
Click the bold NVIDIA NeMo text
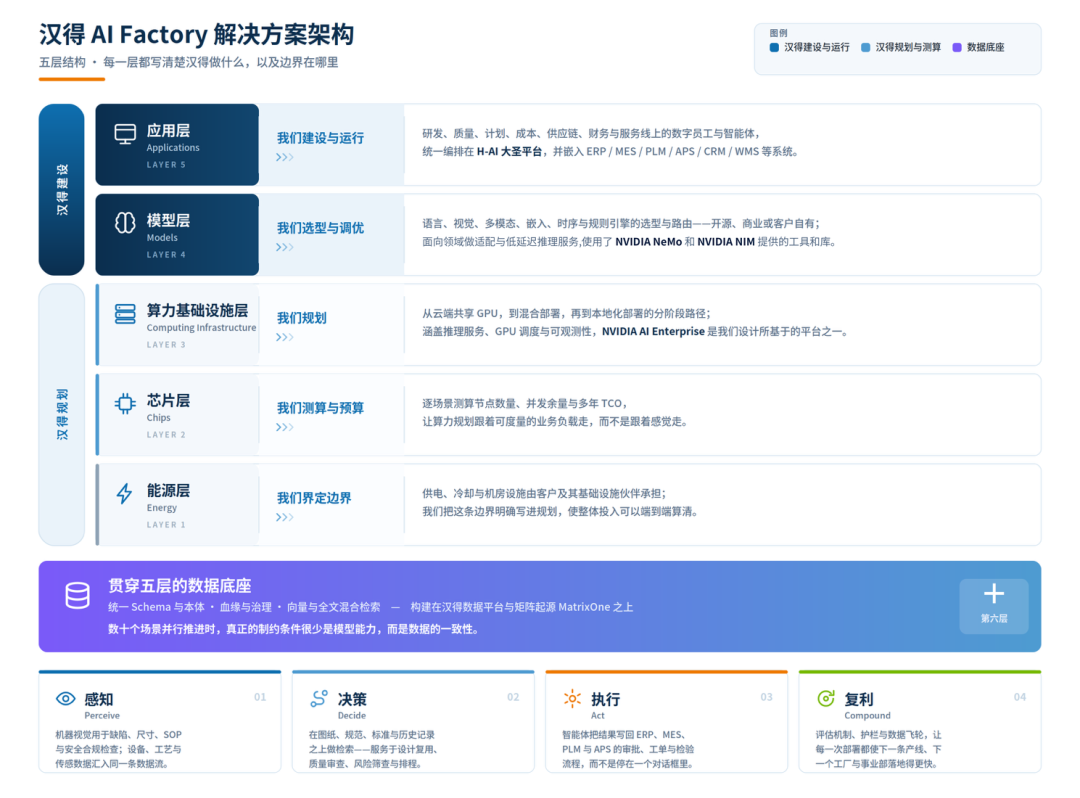click(x=648, y=242)
